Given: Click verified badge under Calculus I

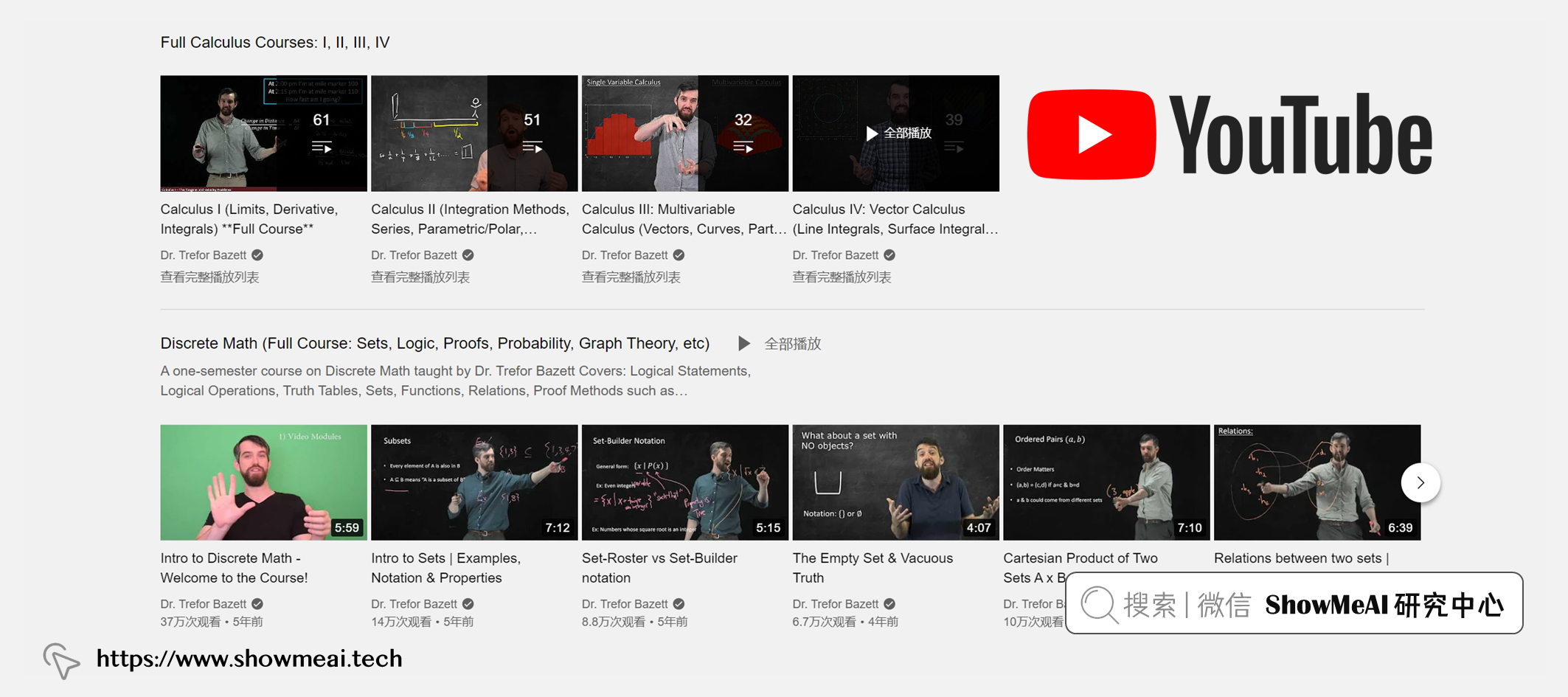Looking at the screenshot, I should pyautogui.click(x=257, y=255).
